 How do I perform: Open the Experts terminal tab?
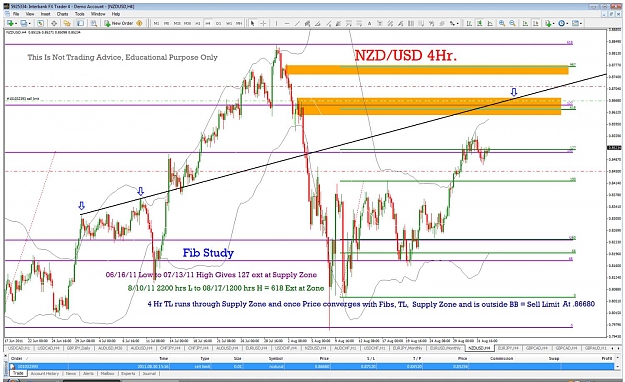click(128, 374)
